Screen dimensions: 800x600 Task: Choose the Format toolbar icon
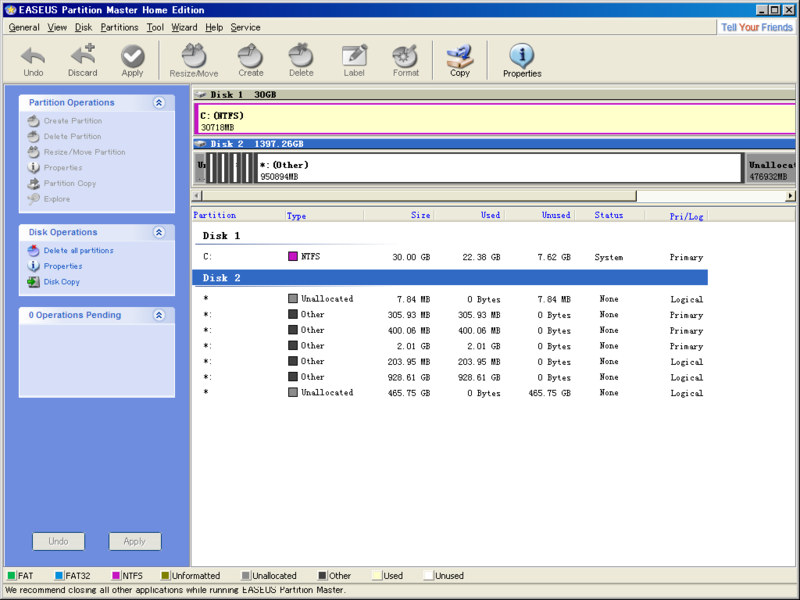[x=406, y=61]
